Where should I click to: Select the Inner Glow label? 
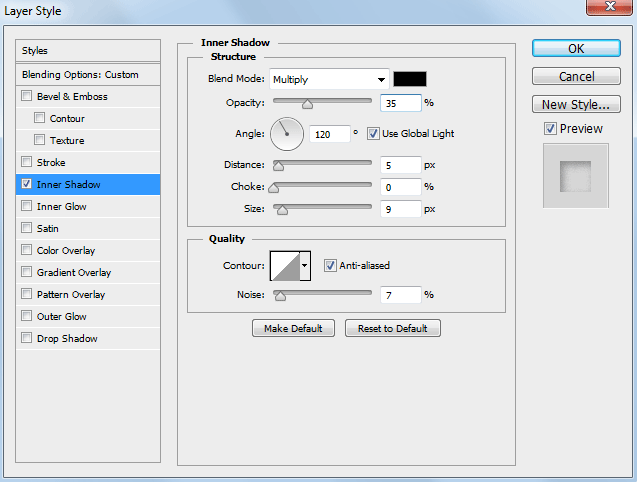[61, 206]
